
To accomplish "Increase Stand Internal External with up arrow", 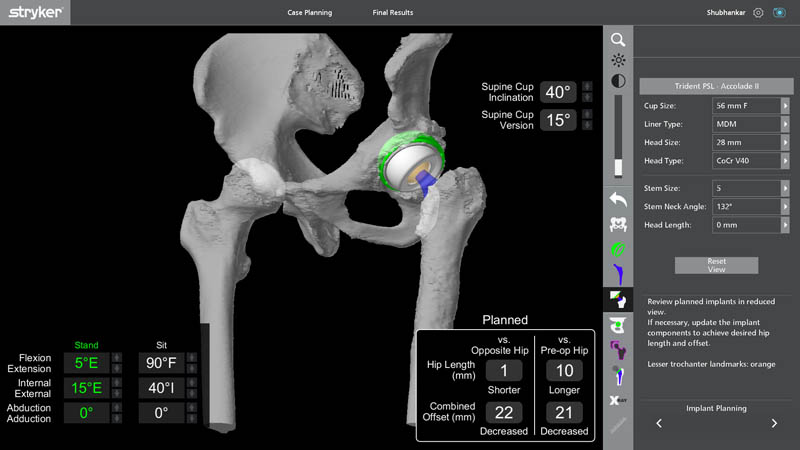I will 117,383.
